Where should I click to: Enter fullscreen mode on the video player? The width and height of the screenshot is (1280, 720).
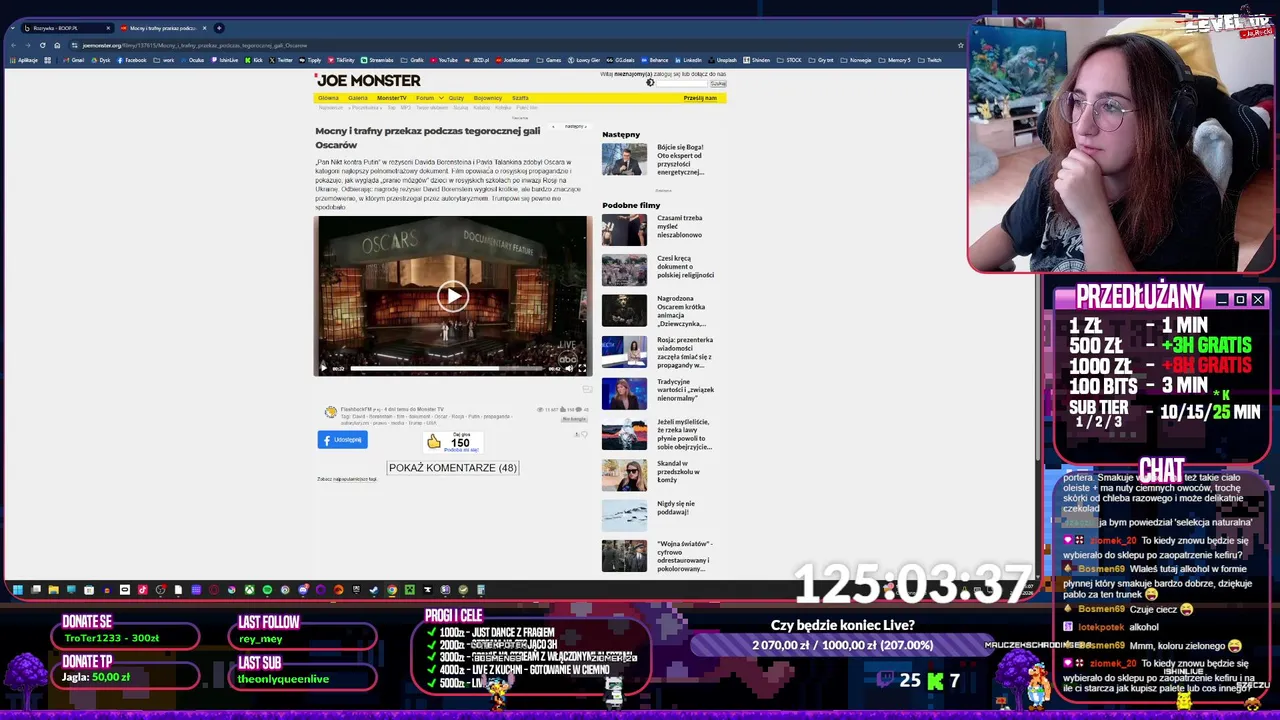pyautogui.click(x=582, y=368)
